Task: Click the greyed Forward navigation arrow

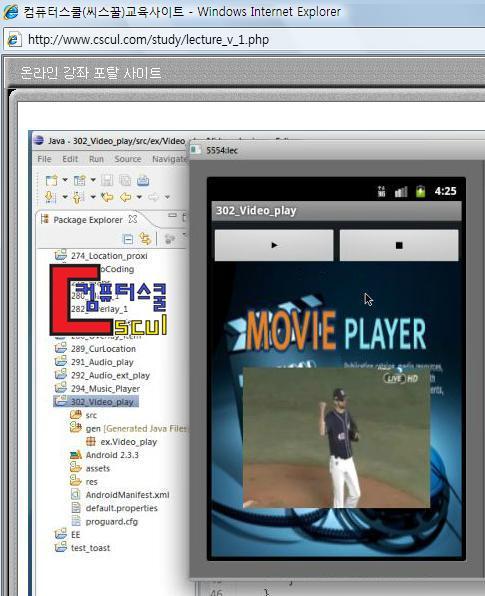Action: coord(154,197)
